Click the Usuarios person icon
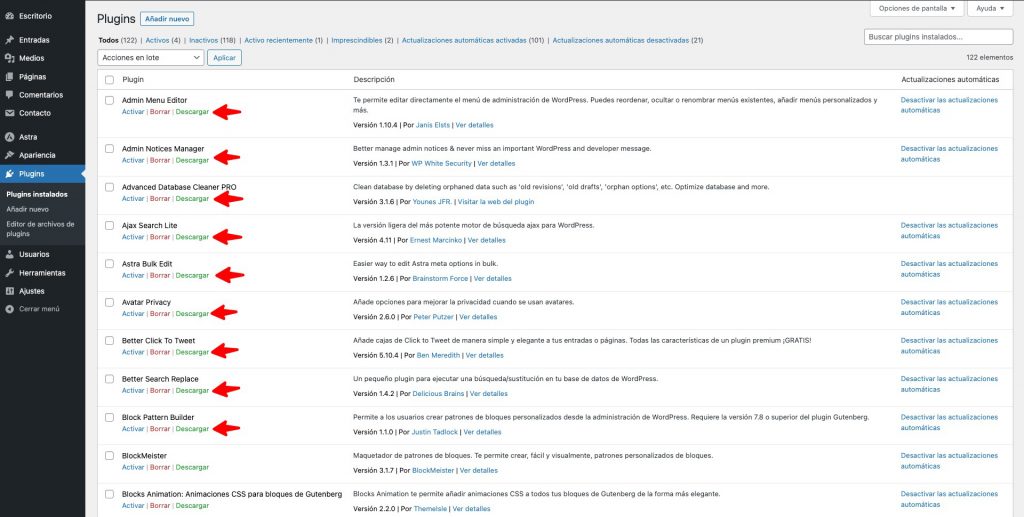Screen dimensions: 1024x517 9,254
